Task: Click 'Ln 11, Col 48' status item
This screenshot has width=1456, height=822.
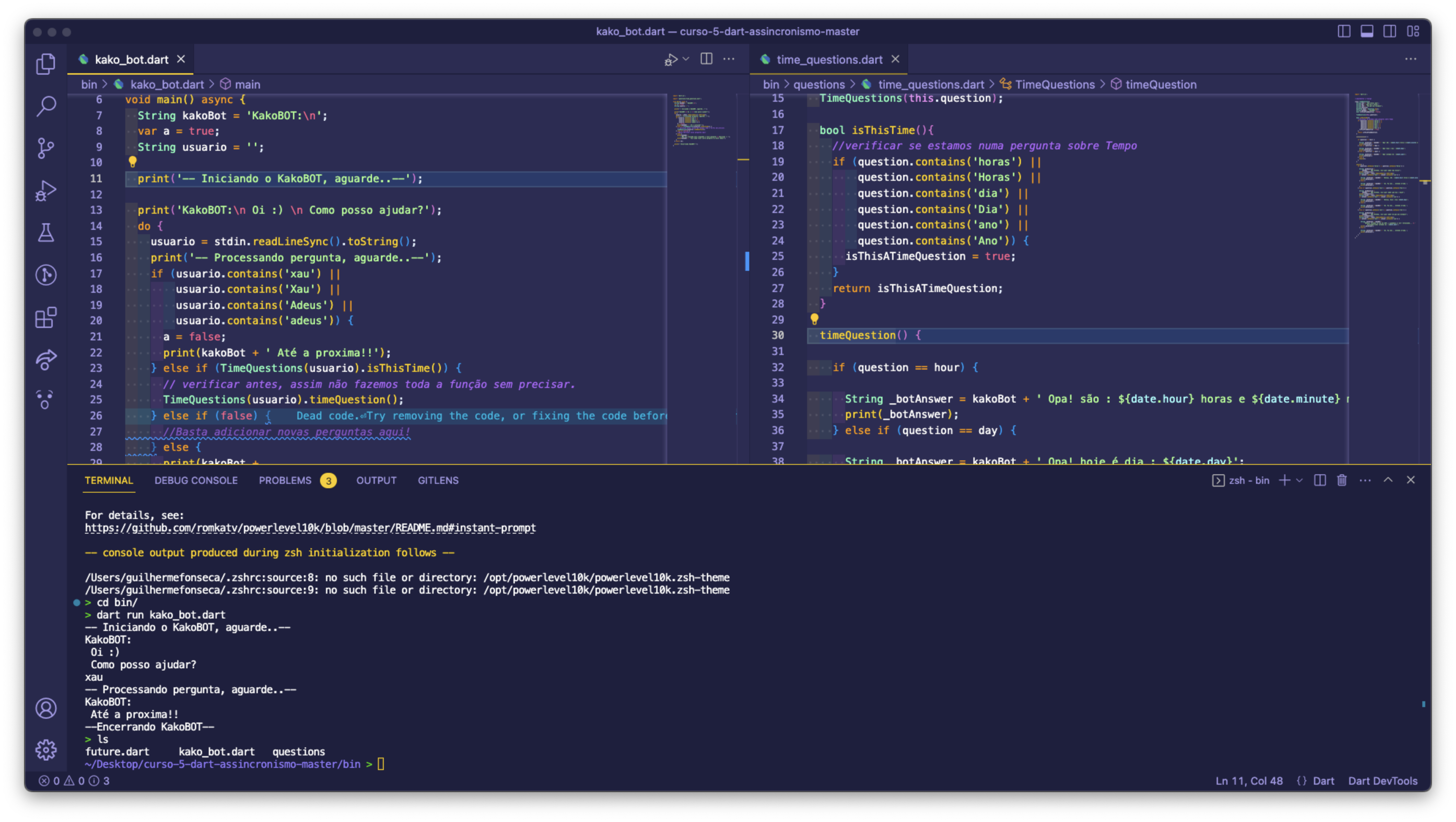Action: 1249,781
